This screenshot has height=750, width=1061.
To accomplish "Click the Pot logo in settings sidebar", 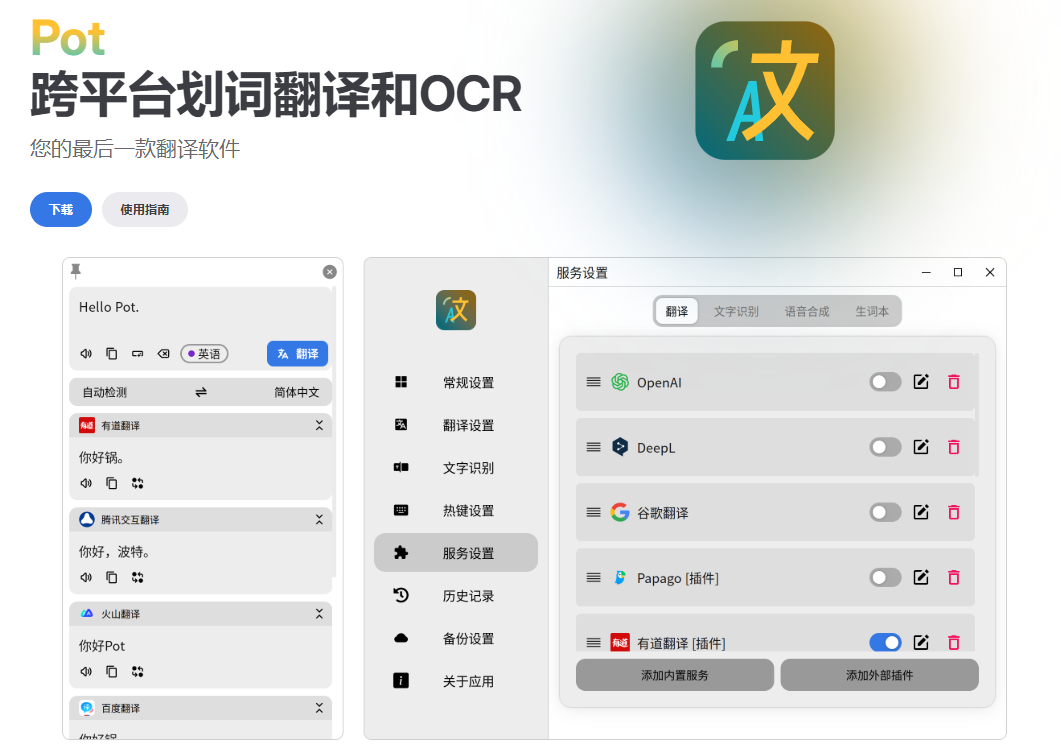I will 455,310.
